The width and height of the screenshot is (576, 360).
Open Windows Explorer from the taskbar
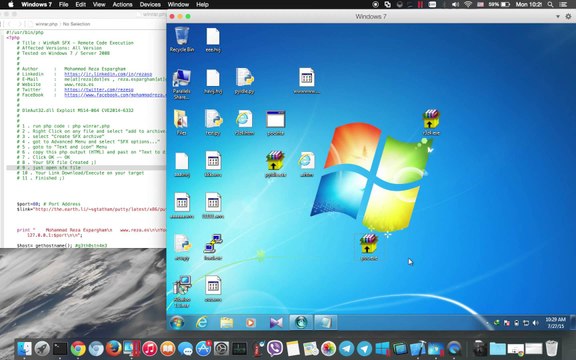(x=227, y=323)
